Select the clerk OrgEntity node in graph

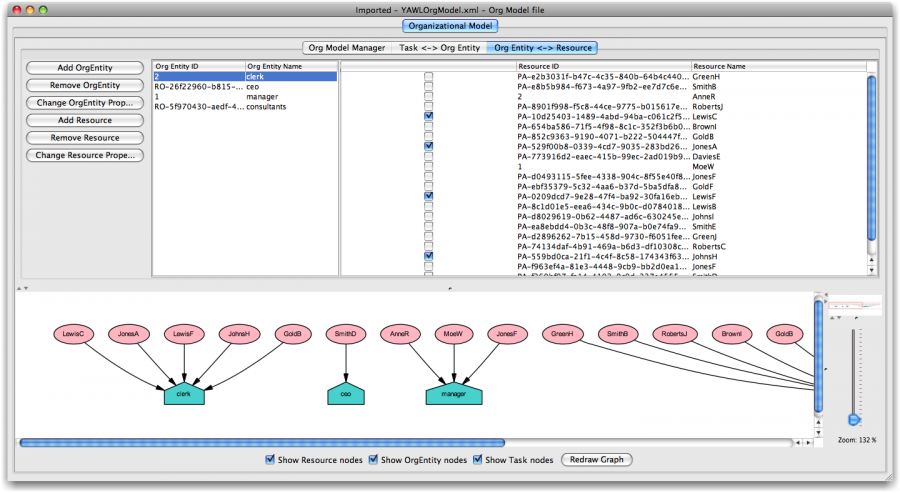(183, 395)
